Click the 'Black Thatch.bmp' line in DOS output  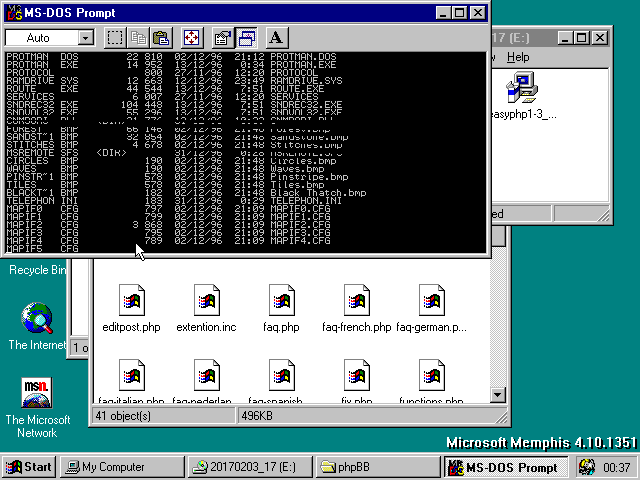(x=186, y=193)
